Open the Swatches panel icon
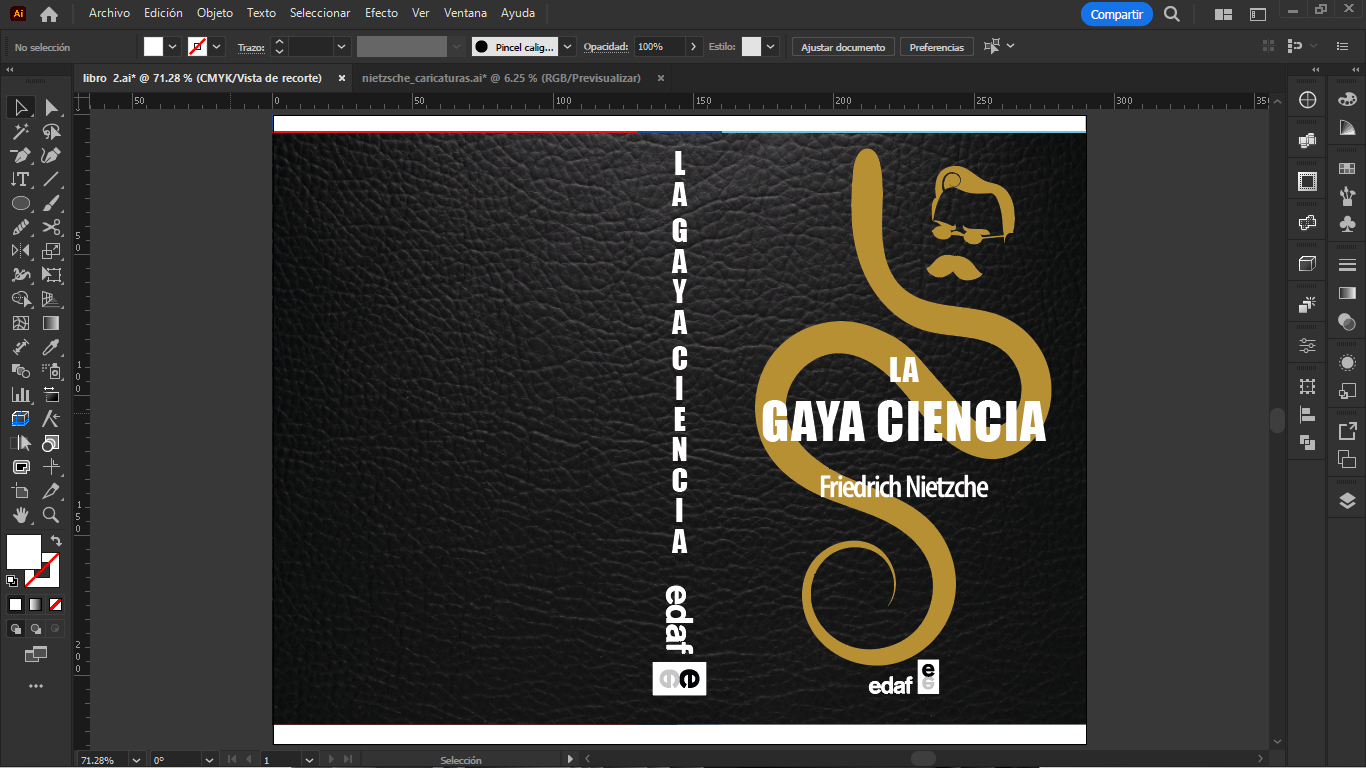Image resolution: width=1366 pixels, height=768 pixels. (1347, 169)
